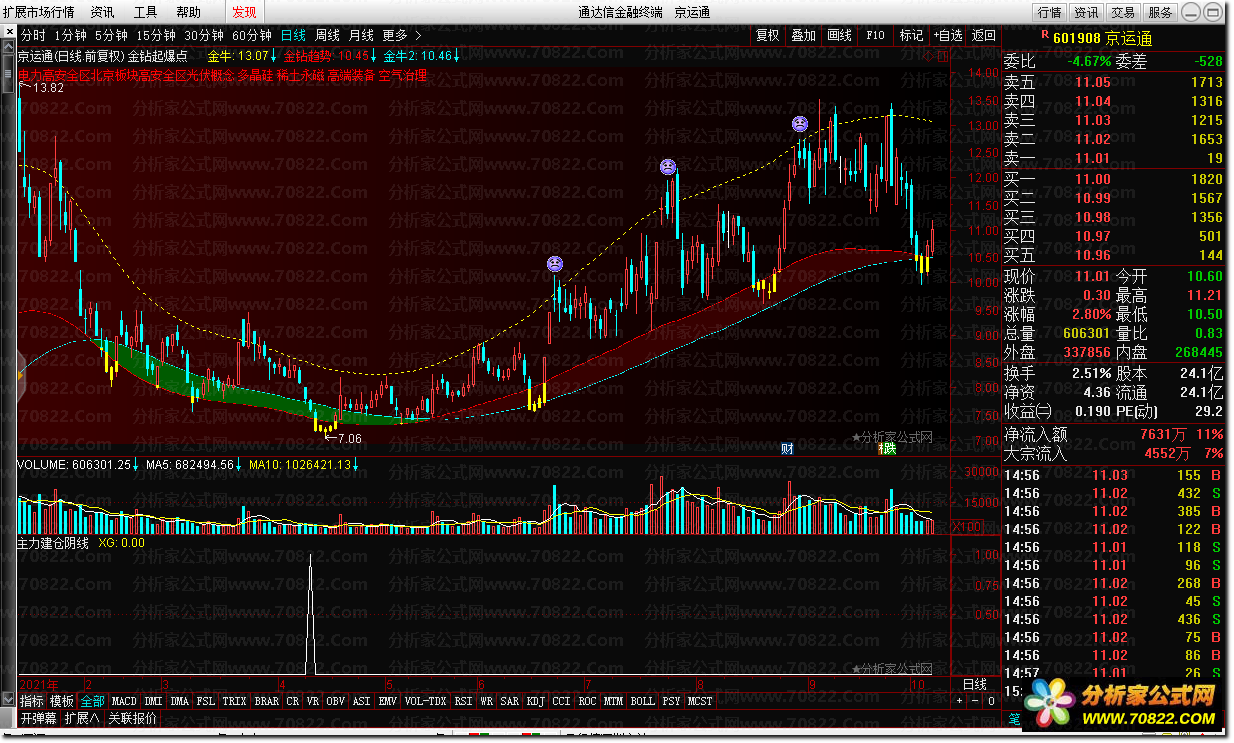
Task: Expand the 更多 period options
Action: coord(401,35)
